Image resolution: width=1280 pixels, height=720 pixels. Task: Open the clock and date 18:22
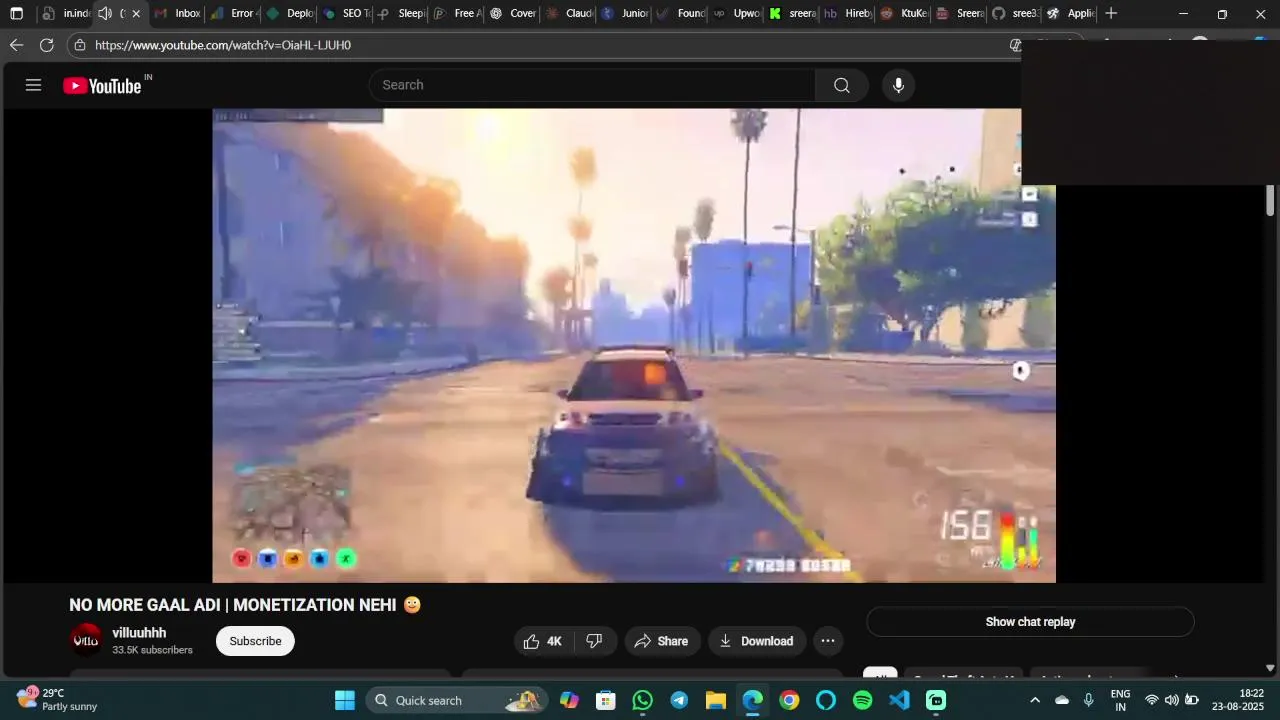coord(1238,700)
